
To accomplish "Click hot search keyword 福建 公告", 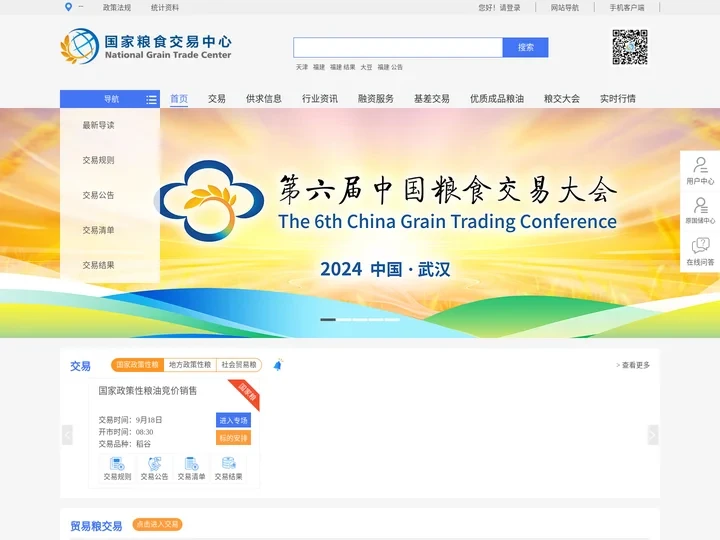I will pos(390,67).
